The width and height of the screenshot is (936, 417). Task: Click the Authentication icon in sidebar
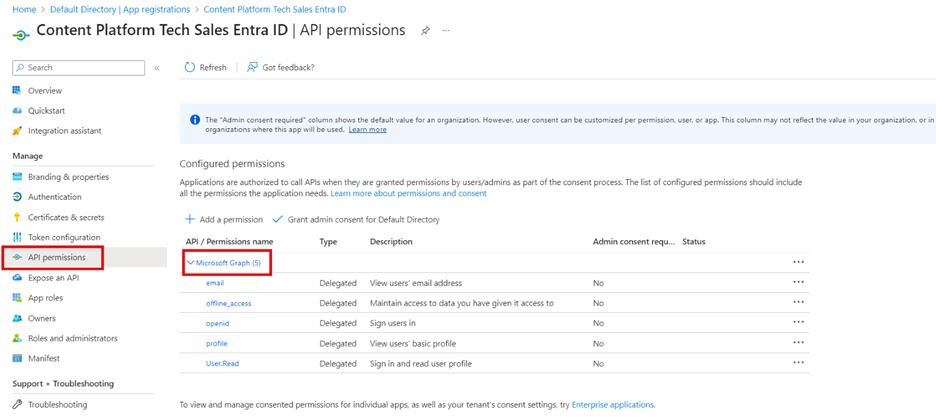pyautogui.click(x=17, y=197)
